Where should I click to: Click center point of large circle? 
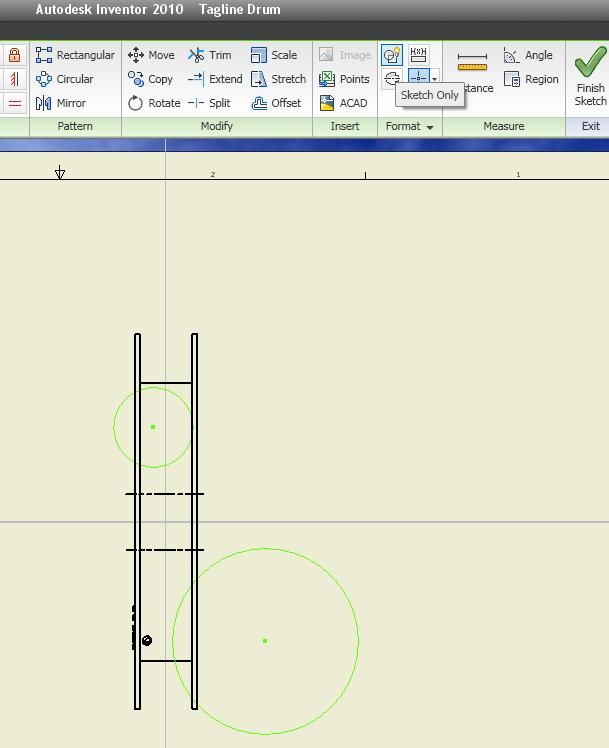[x=265, y=641]
